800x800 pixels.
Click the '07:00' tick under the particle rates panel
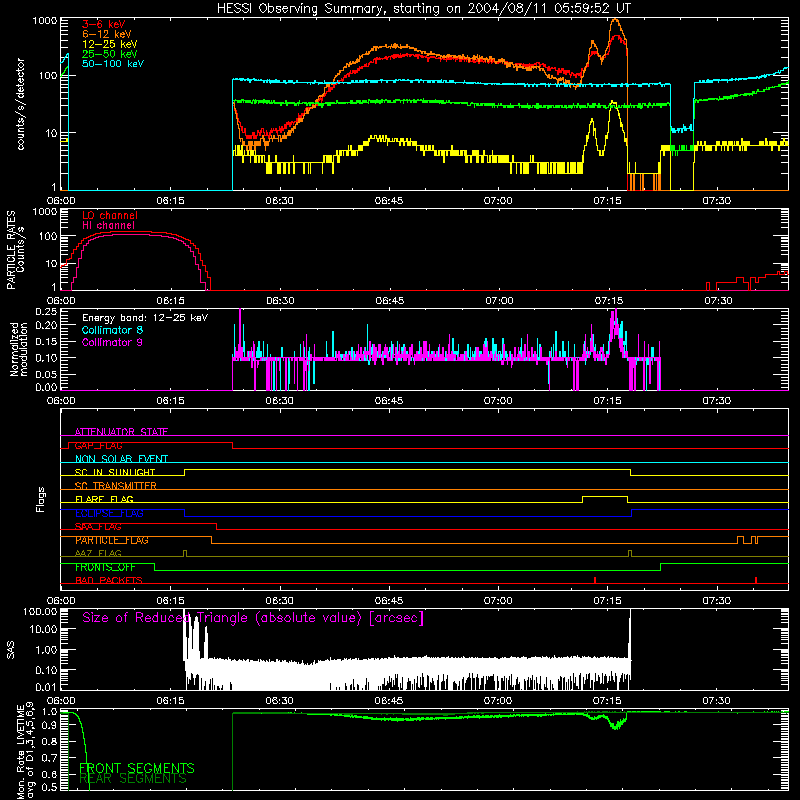click(x=499, y=301)
